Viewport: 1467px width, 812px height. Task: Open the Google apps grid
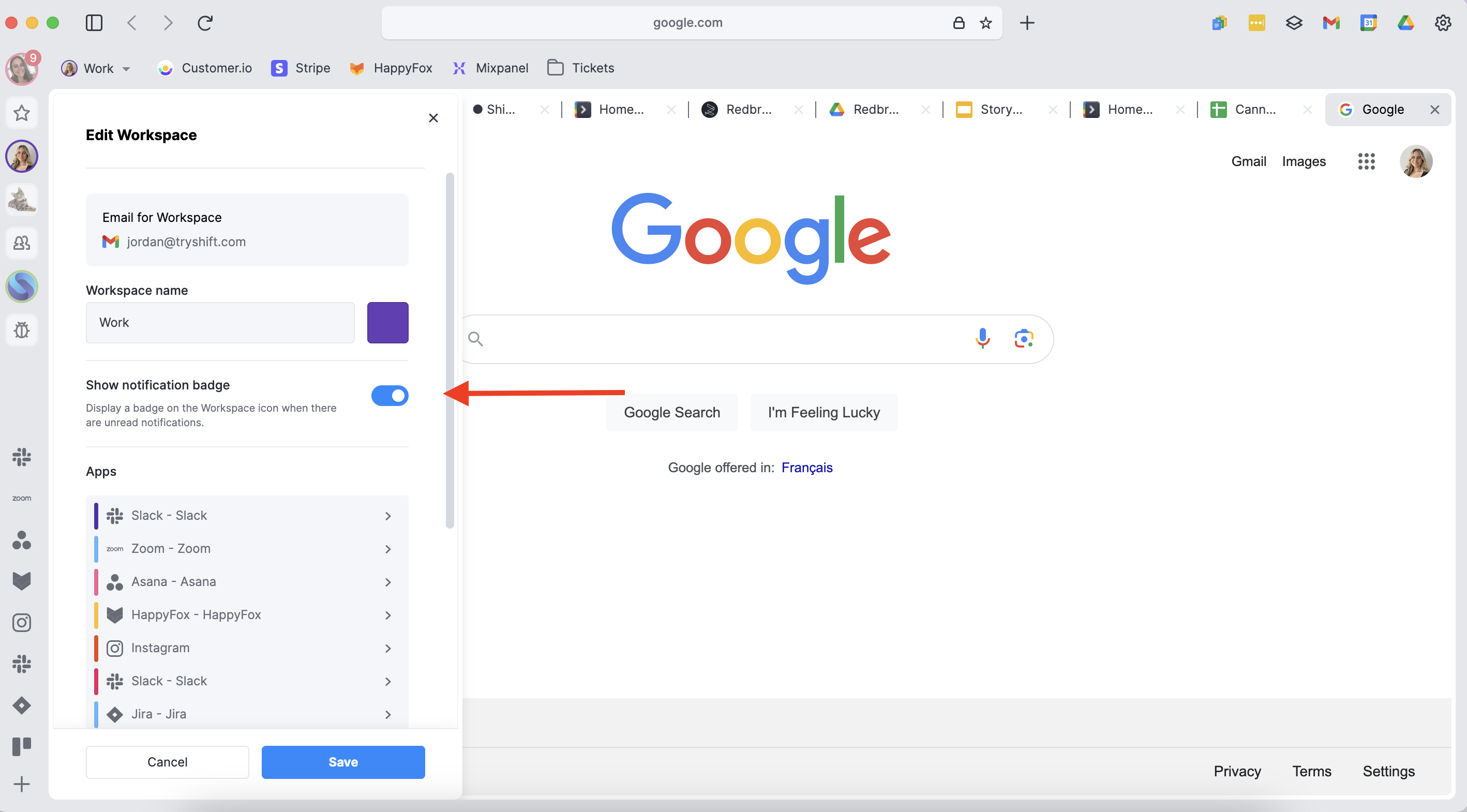[x=1366, y=161]
